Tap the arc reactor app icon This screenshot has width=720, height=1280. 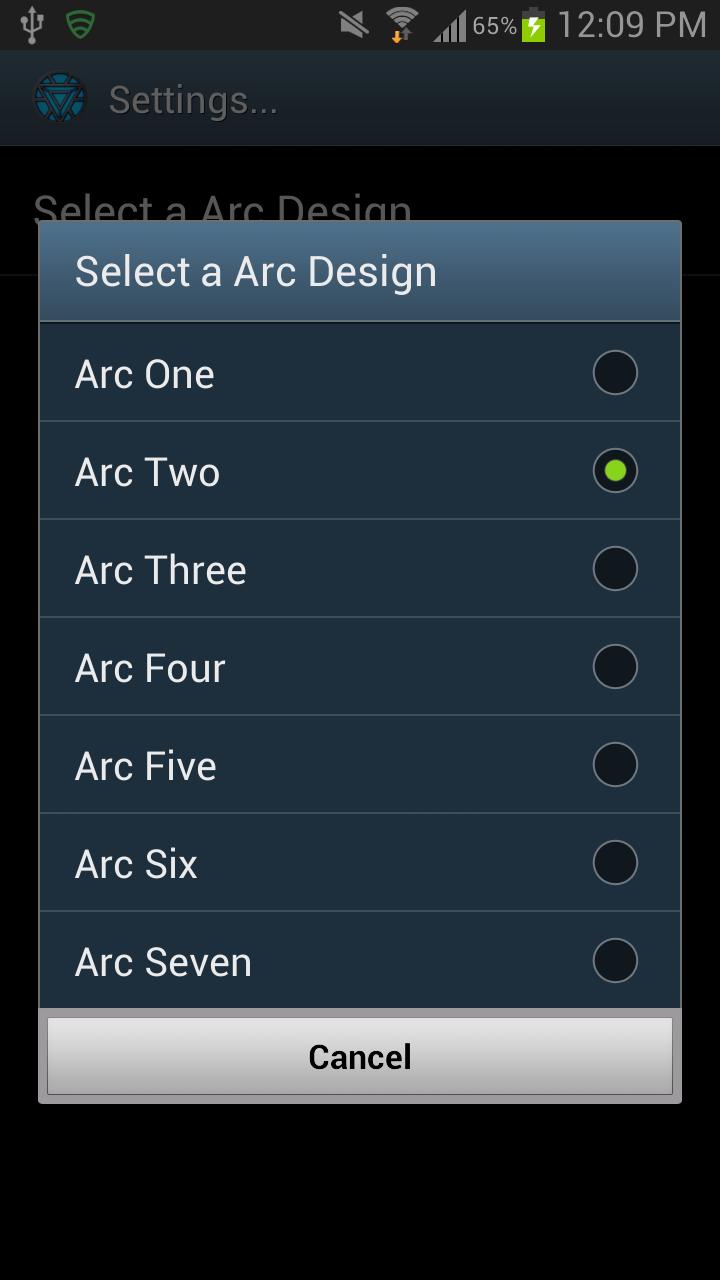pyautogui.click(x=60, y=99)
